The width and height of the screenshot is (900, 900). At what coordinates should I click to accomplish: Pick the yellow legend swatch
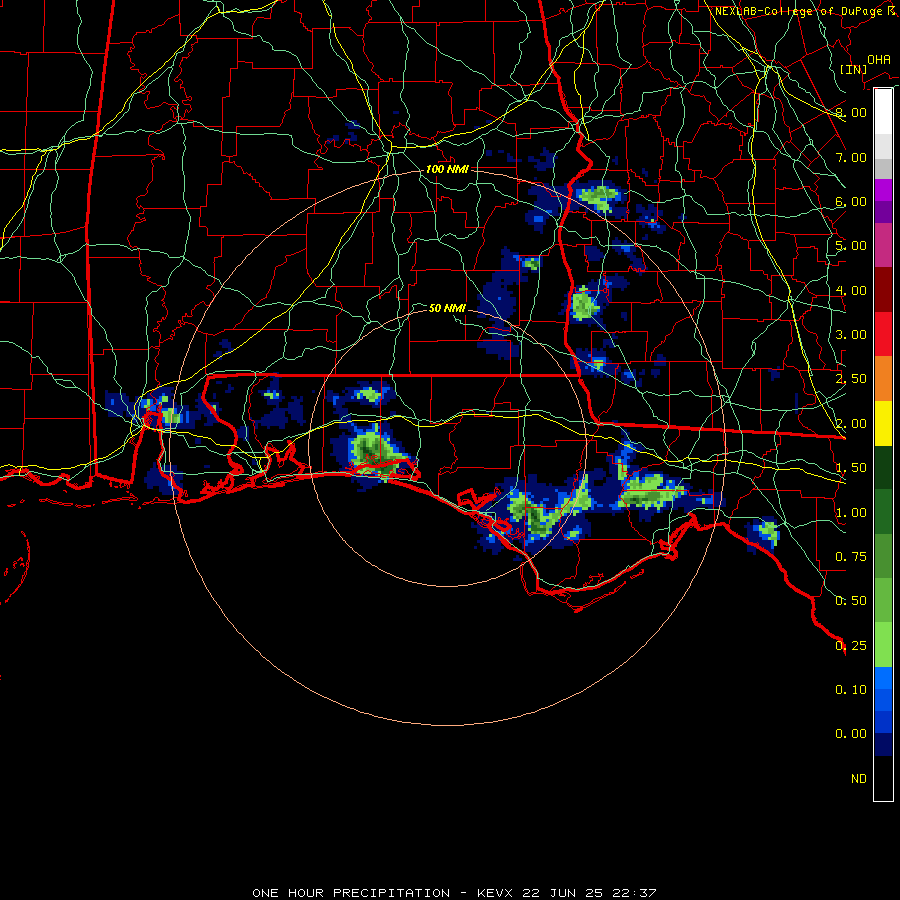tap(883, 423)
